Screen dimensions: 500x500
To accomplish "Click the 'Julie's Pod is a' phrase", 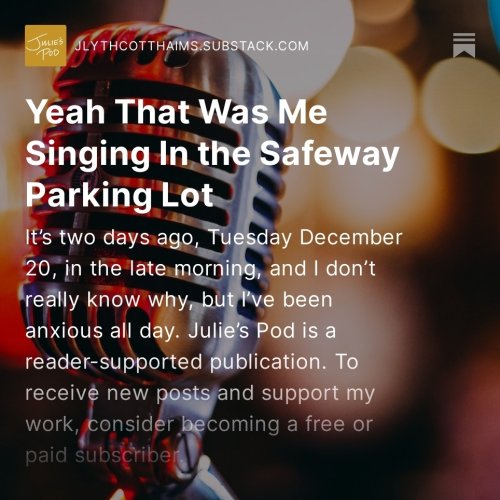I will coord(262,331).
